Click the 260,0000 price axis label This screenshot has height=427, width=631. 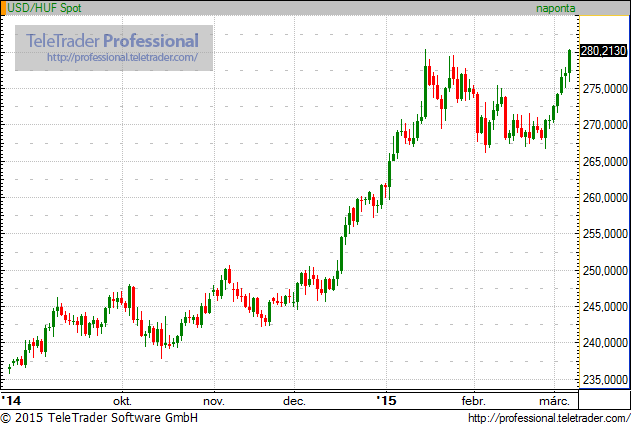(605, 198)
